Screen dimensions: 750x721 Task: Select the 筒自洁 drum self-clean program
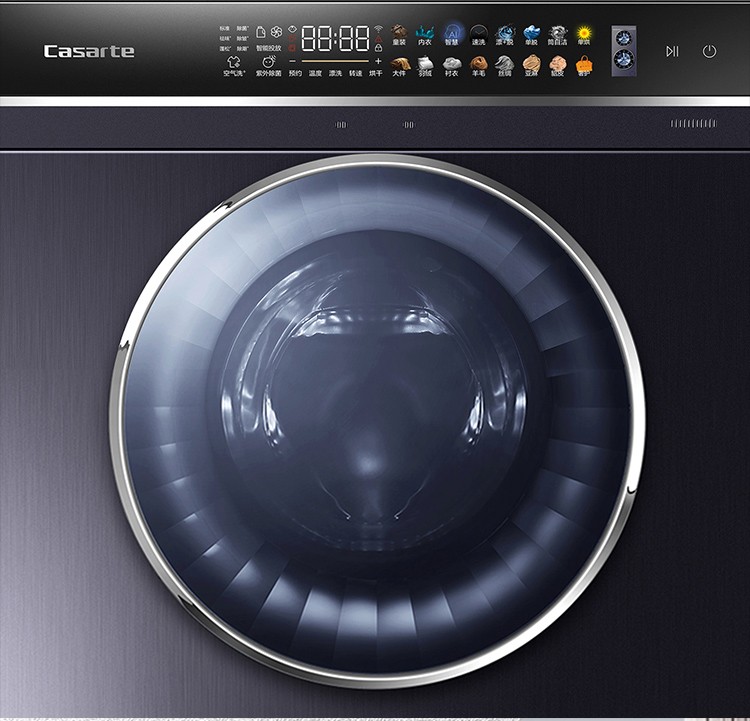558,35
